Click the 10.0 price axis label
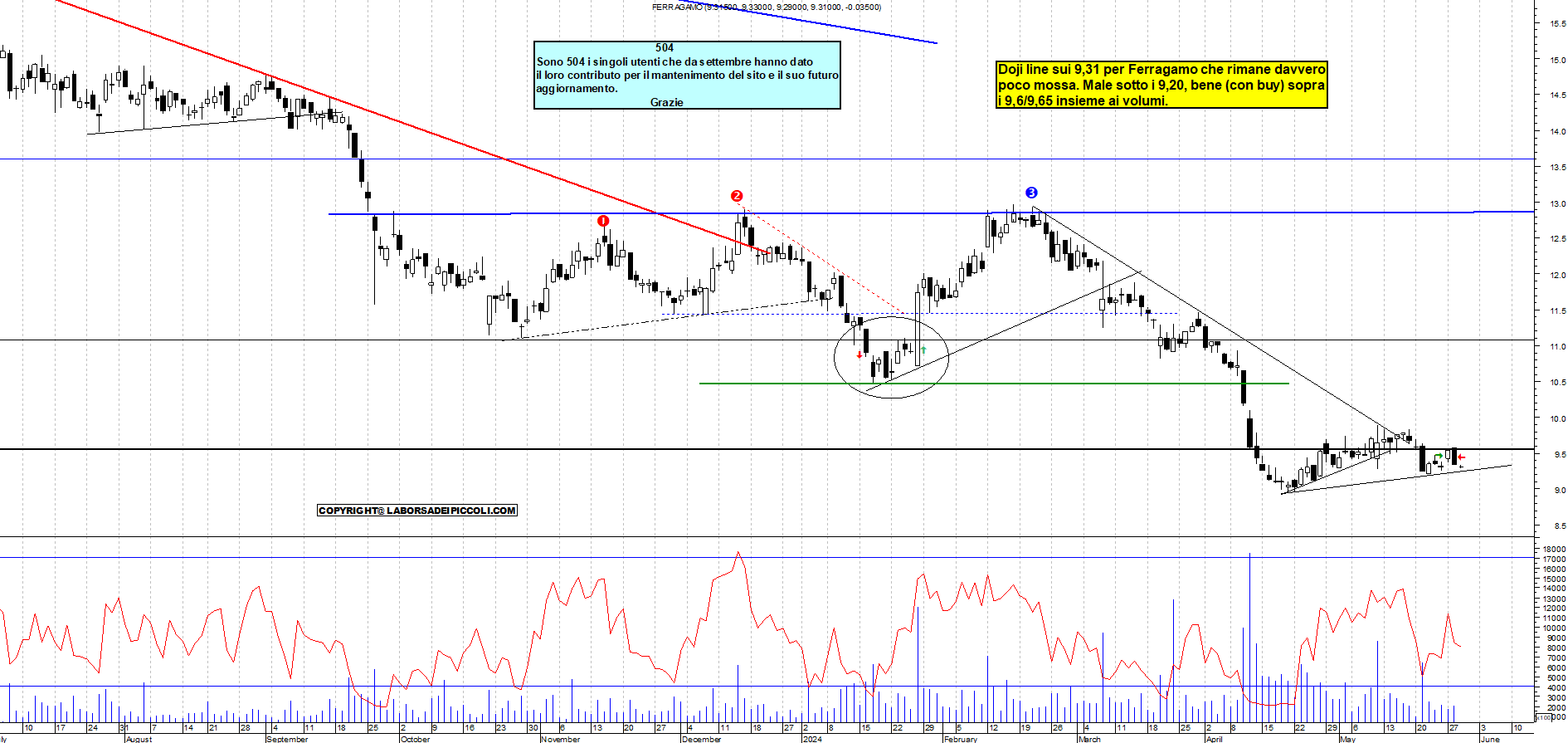The height and width of the screenshot is (743, 1568). (x=1558, y=418)
